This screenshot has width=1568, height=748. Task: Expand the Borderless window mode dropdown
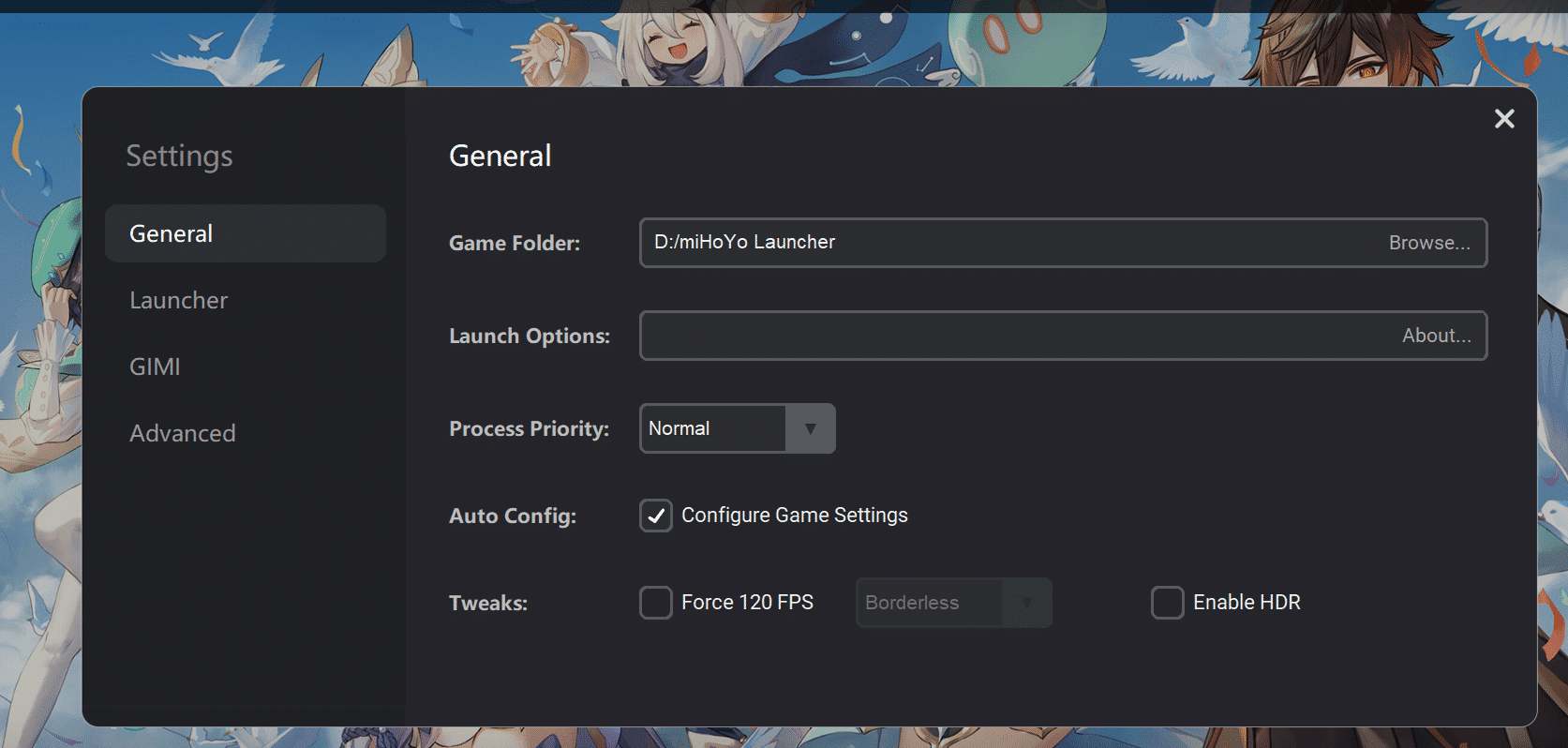pyautogui.click(x=954, y=603)
